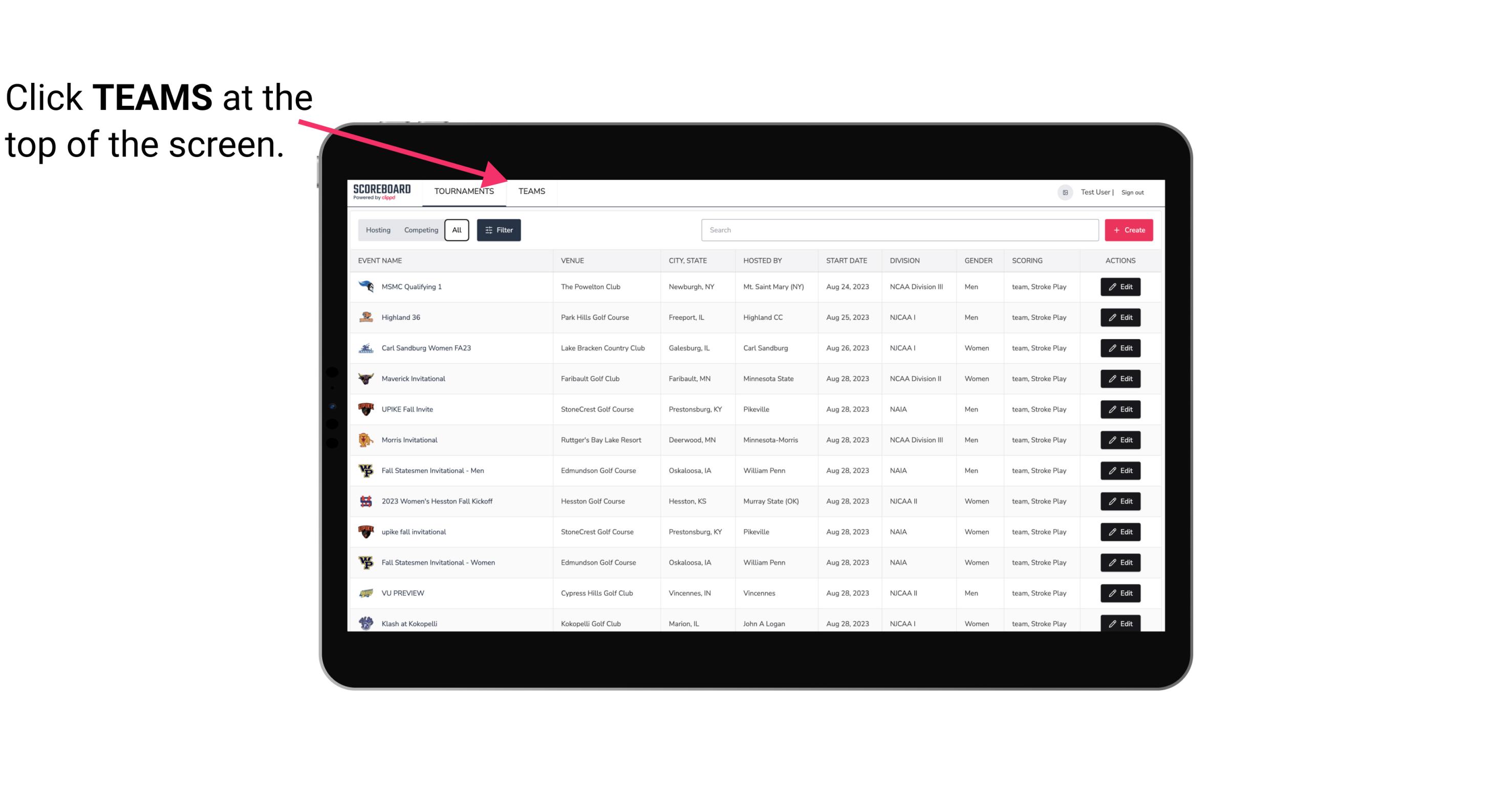1510x812 pixels.
Task: Click Scoreboard logo/home link
Action: [x=381, y=191]
